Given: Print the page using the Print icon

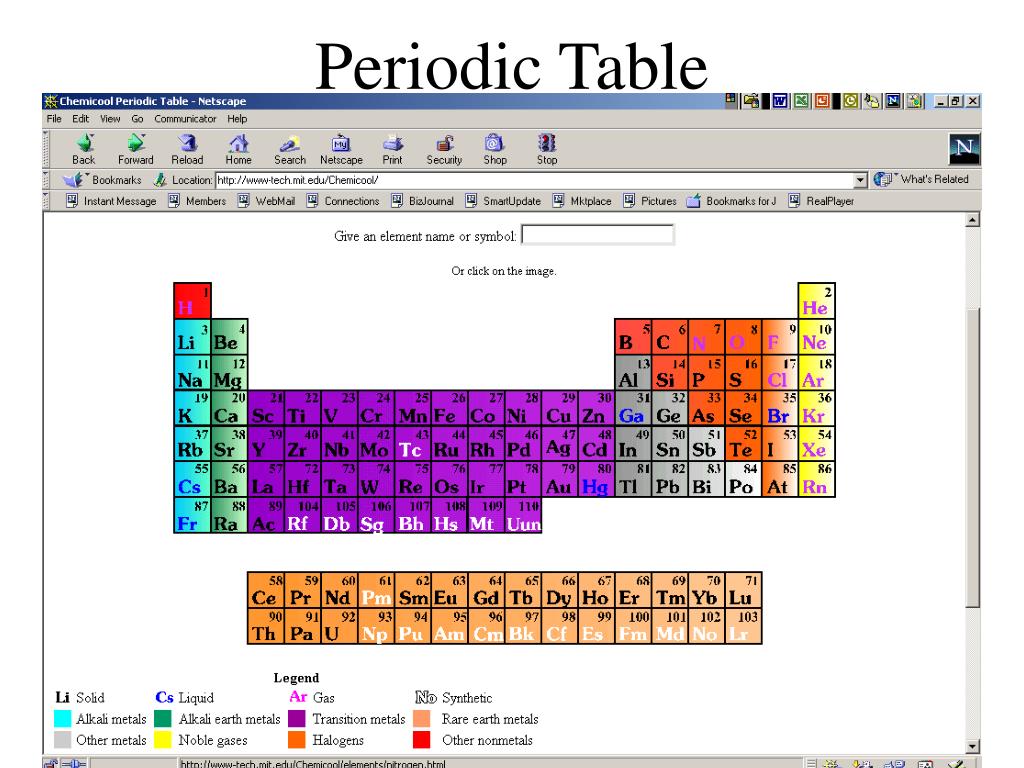Looking at the screenshot, I should [392, 150].
